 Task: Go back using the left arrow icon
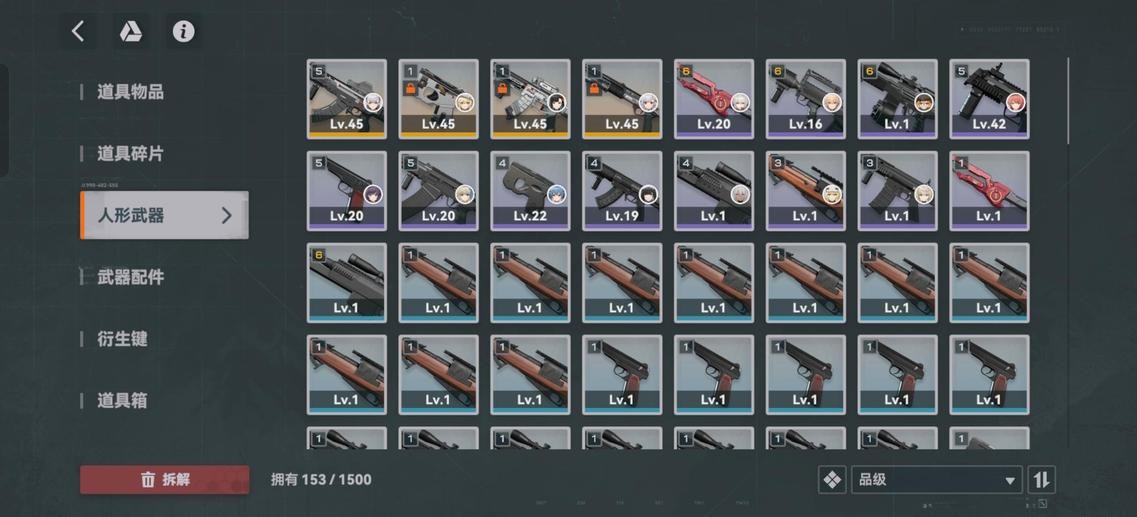pyautogui.click(x=78, y=31)
